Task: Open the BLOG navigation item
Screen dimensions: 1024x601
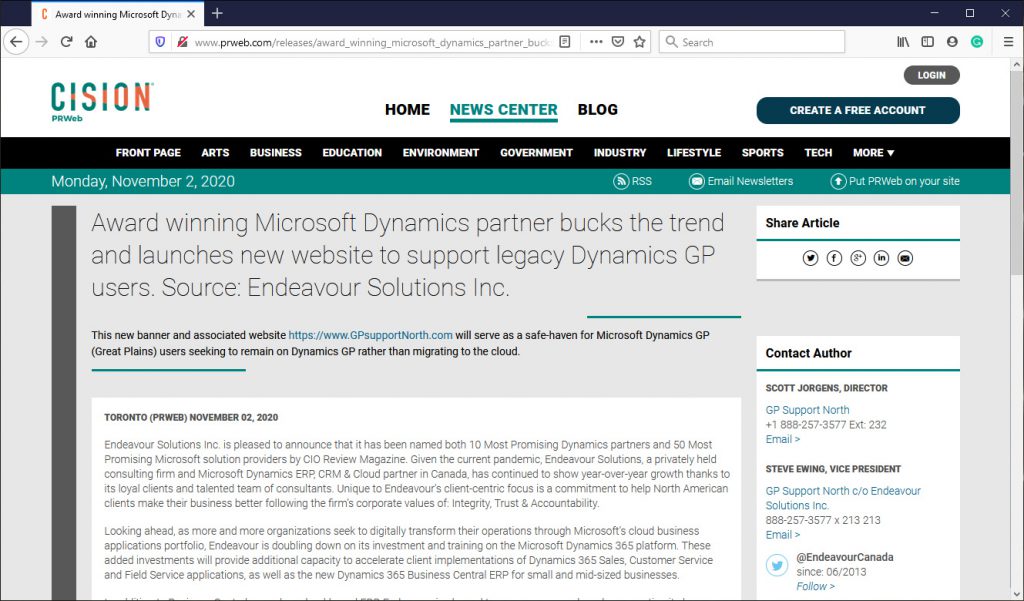Action: tap(597, 109)
